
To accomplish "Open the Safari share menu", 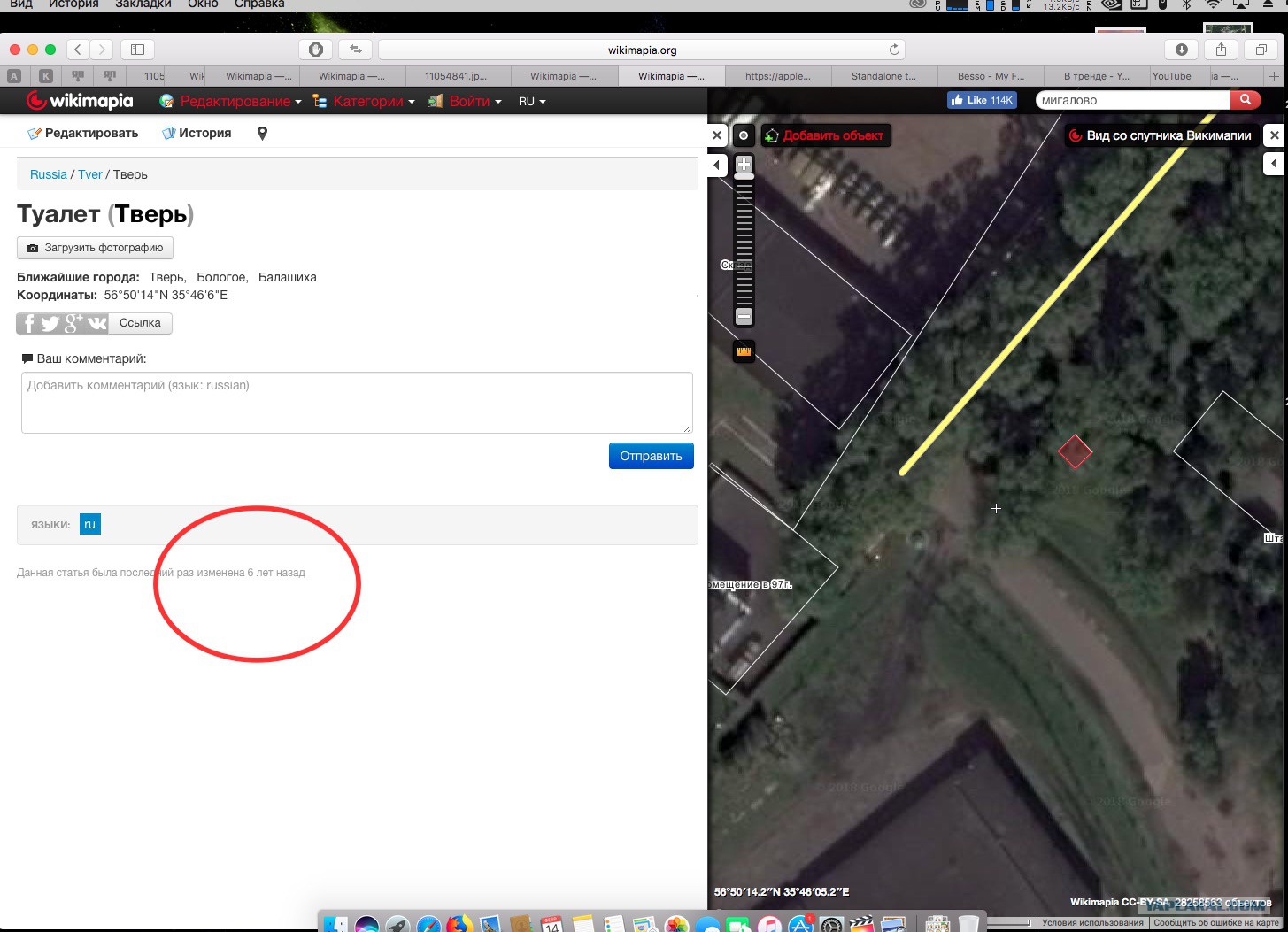I will click(x=1221, y=50).
